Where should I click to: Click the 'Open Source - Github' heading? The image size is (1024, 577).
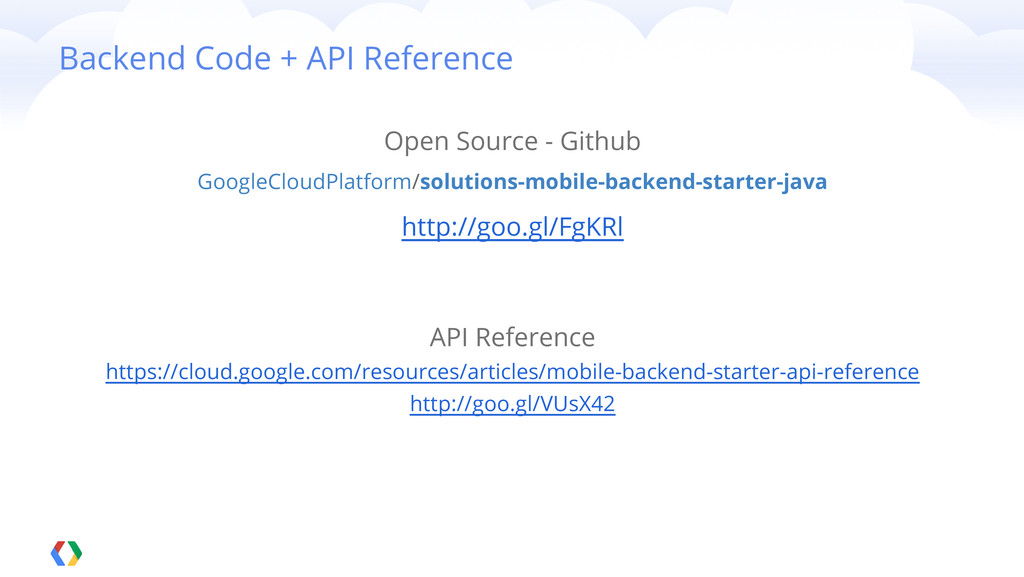point(512,141)
